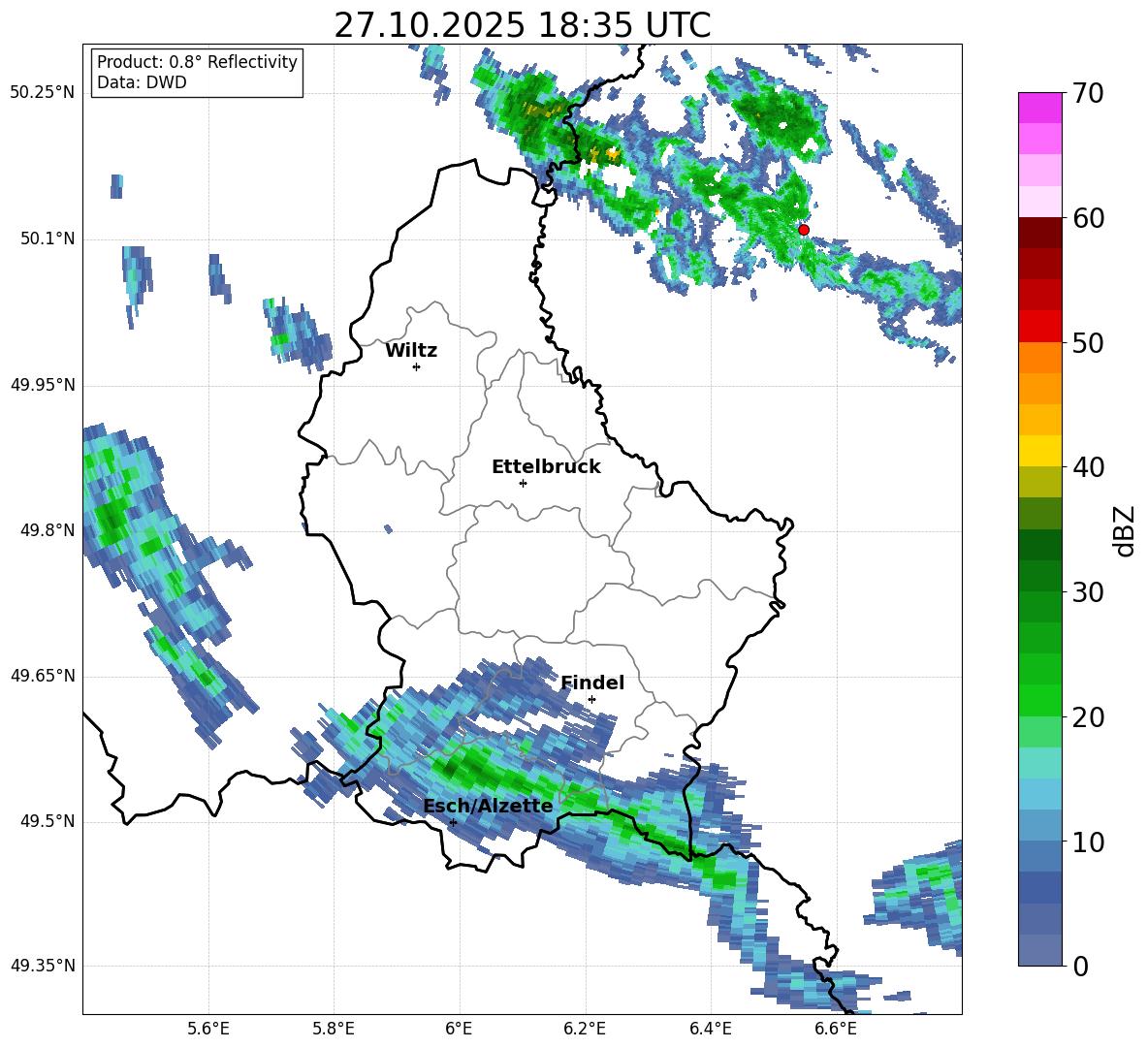The image size is (1148, 1048).
Task: Click the cross marker below Ettelbruck
Action: coord(523,483)
